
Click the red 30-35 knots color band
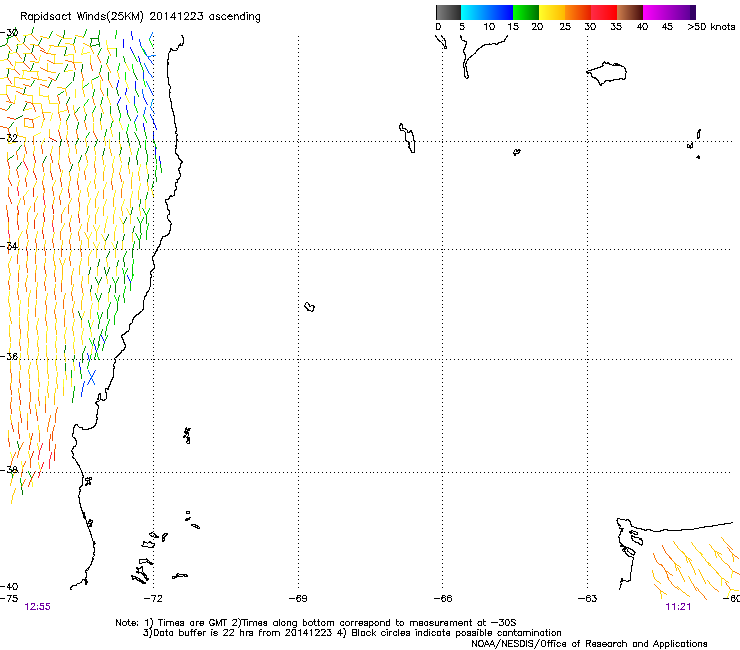point(604,12)
